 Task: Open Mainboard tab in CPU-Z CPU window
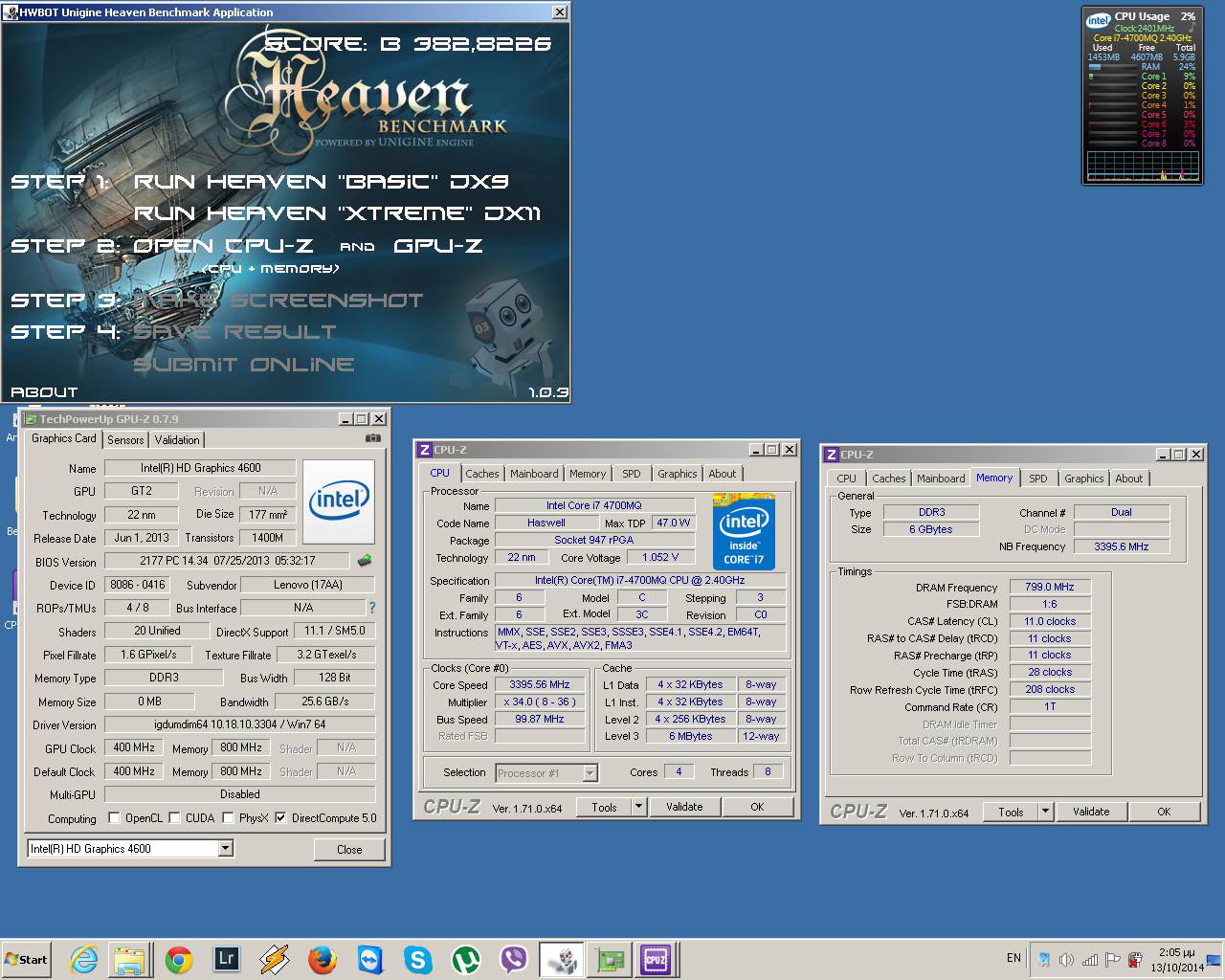[534, 474]
